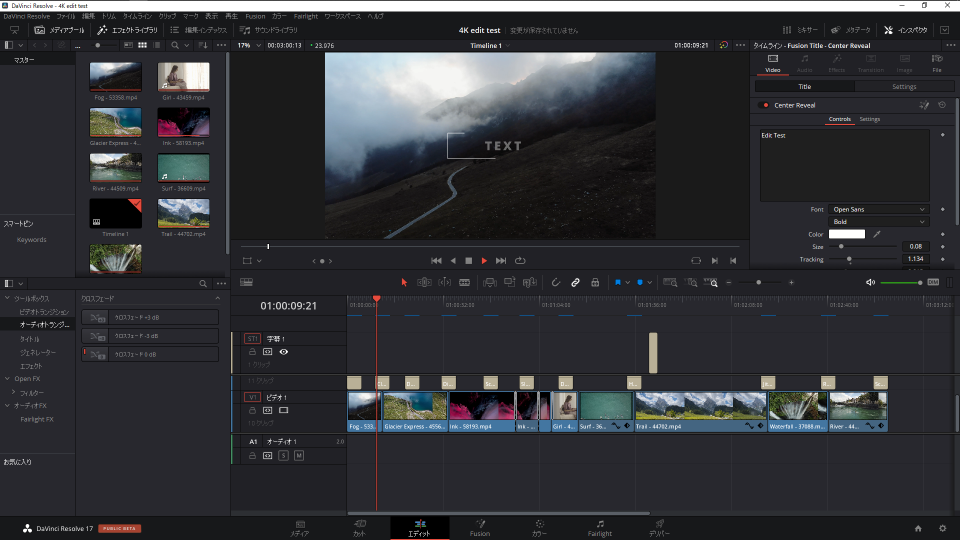
Task: Open marker color dropdown arrow
Action: tap(650, 283)
